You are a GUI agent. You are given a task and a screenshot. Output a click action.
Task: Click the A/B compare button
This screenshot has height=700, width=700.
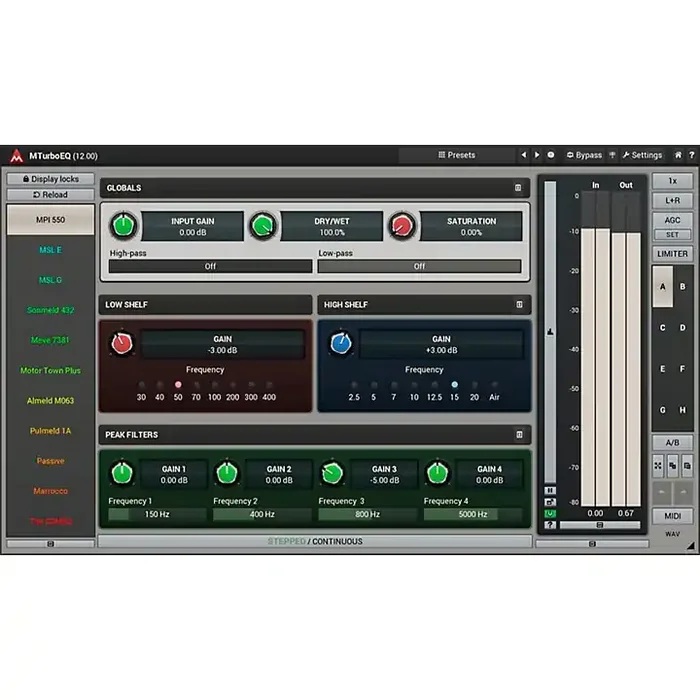(x=672, y=442)
